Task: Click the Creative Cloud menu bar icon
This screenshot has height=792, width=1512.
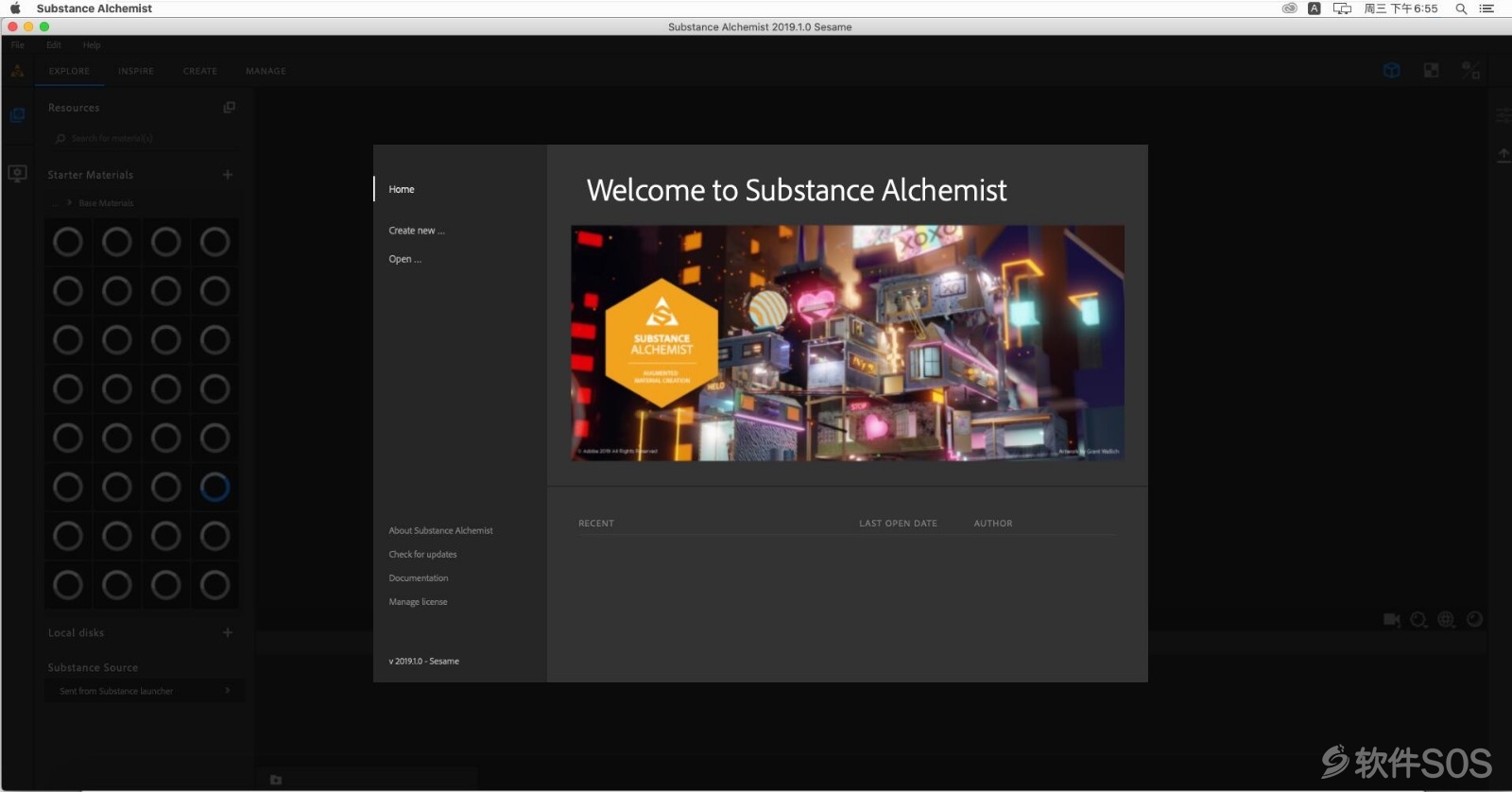Action: tap(1289, 9)
